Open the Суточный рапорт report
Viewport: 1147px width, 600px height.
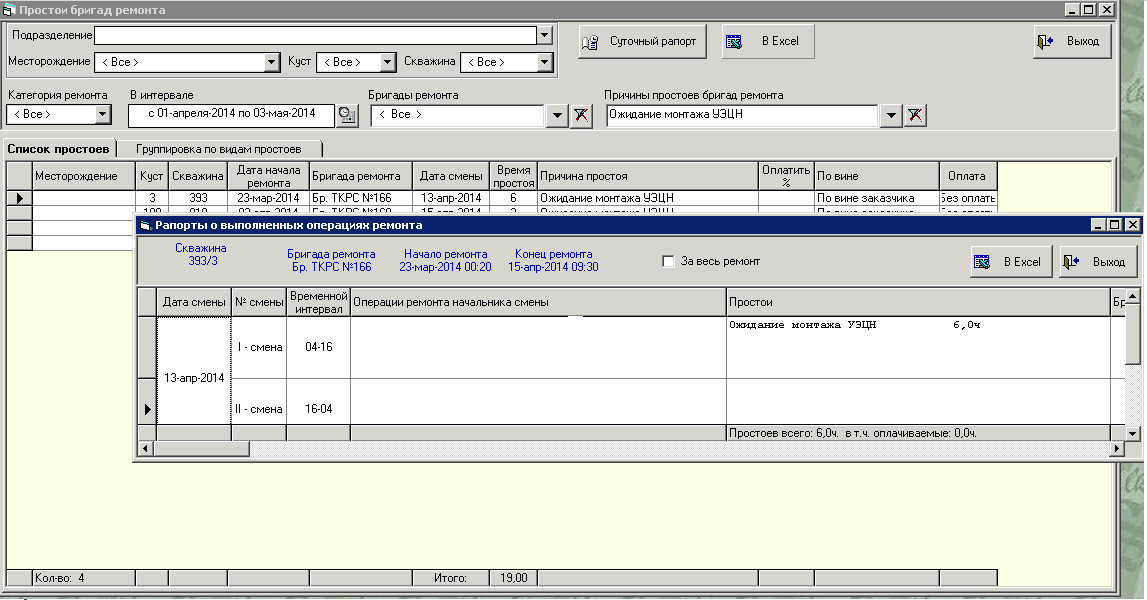642,42
